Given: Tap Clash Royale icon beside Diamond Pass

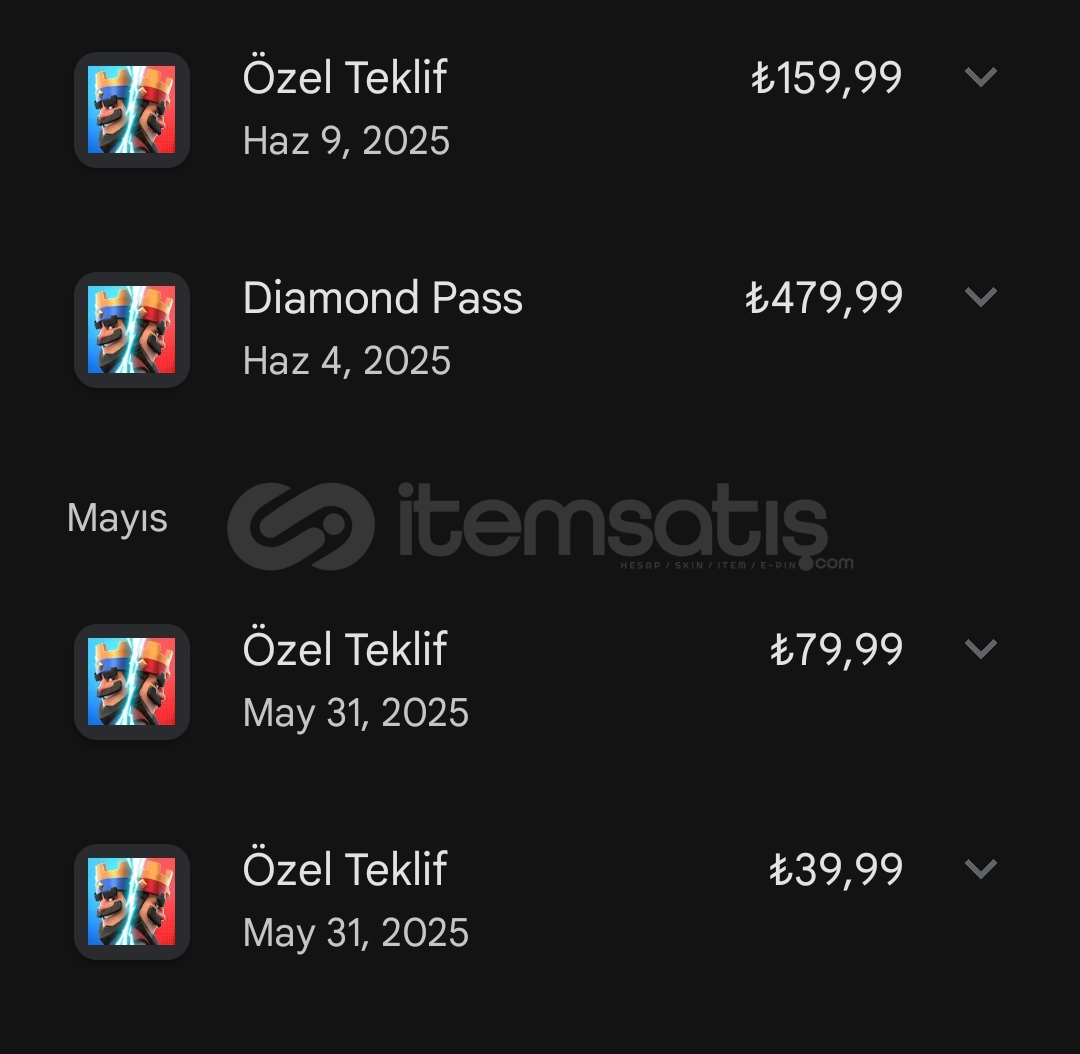Looking at the screenshot, I should pos(132,329).
